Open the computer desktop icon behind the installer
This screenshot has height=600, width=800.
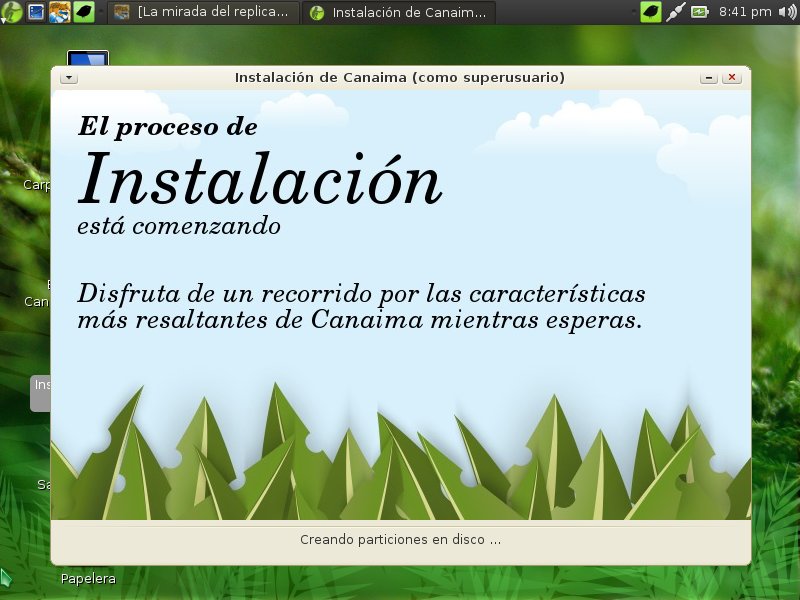click(x=88, y=58)
